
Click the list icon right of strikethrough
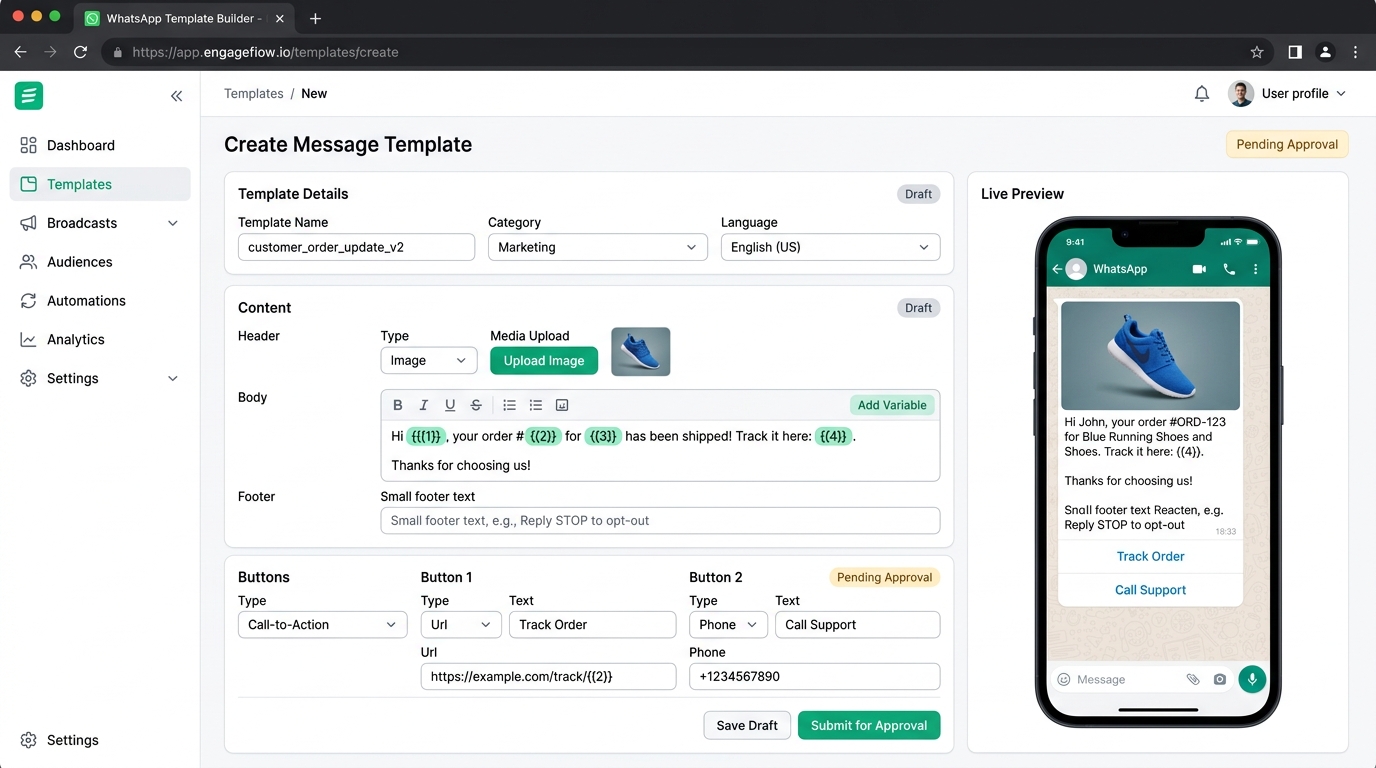[510, 405]
